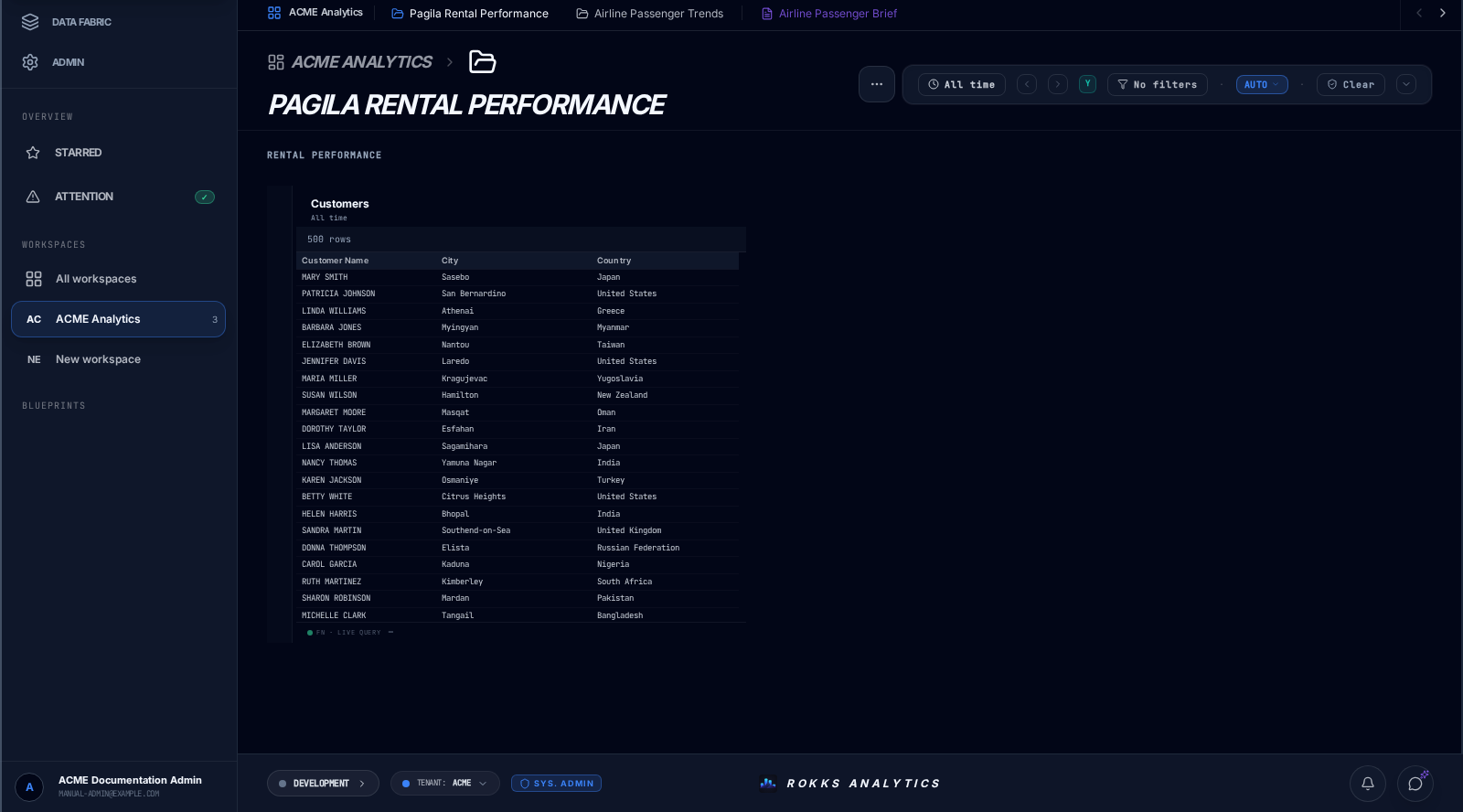Sort by Customer Name column

335,261
